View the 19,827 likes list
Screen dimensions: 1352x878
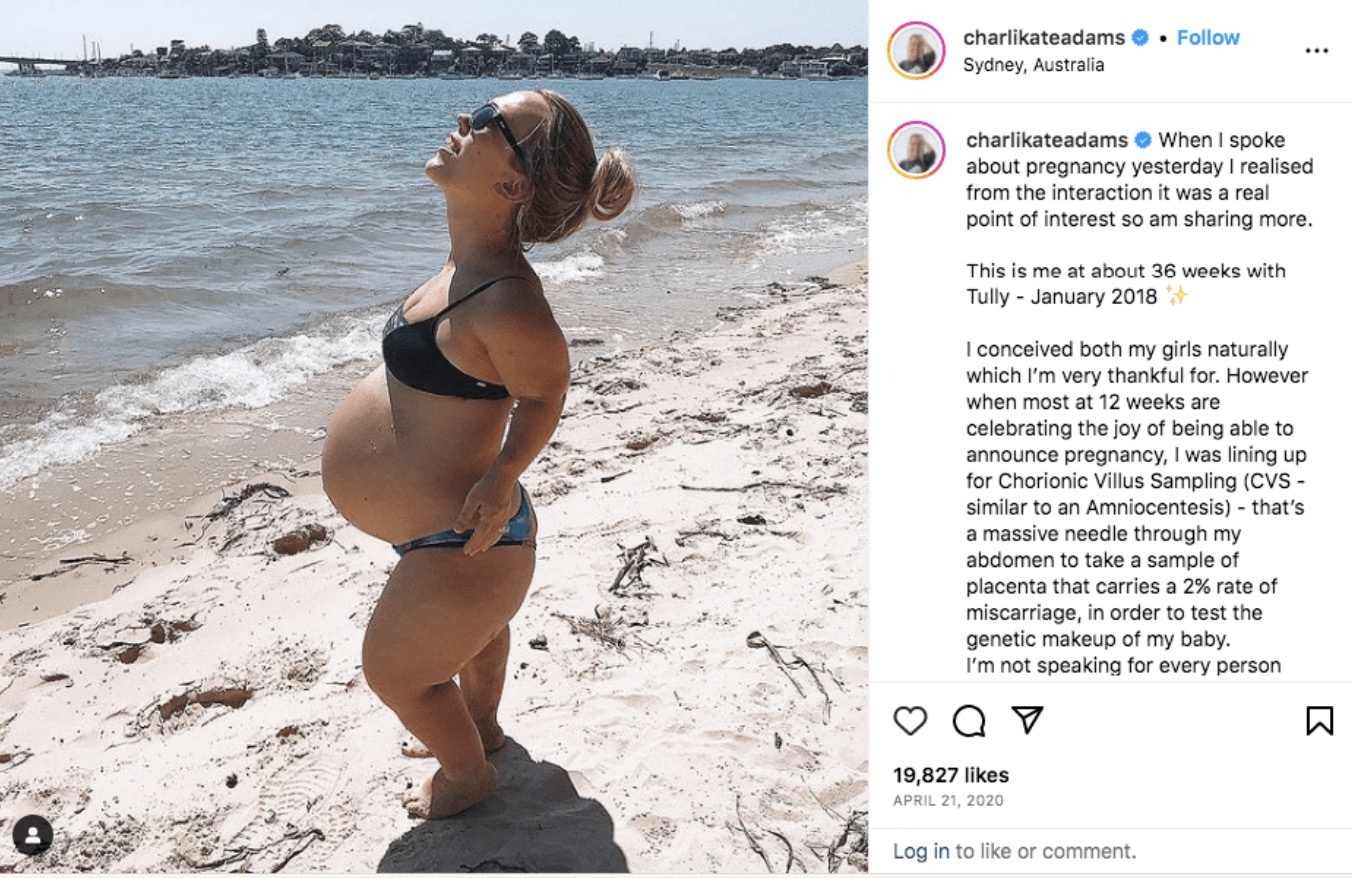pyautogui.click(x=951, y=775)
